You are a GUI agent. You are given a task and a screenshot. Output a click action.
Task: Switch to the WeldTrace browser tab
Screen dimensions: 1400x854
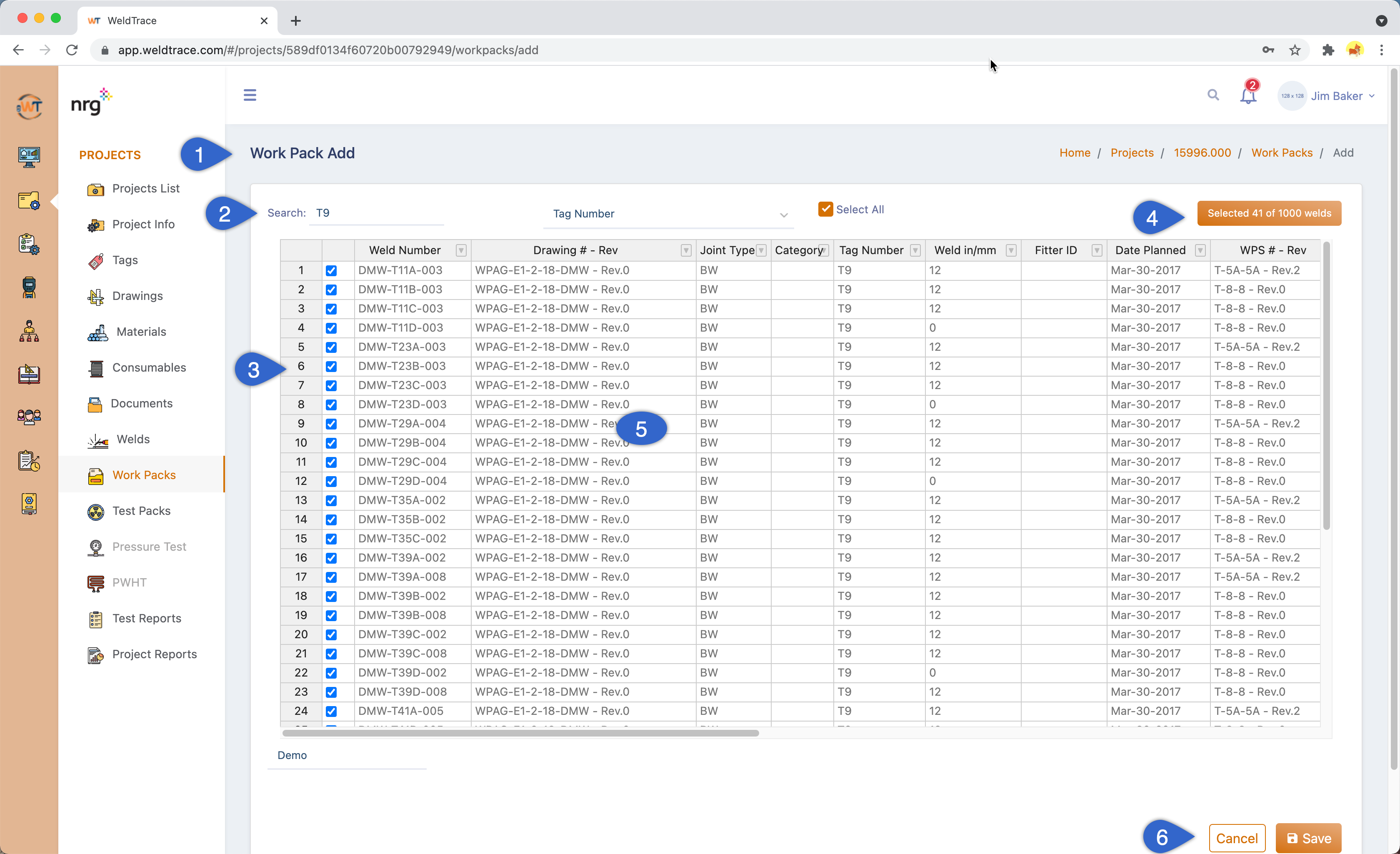[x=177, y=20]
